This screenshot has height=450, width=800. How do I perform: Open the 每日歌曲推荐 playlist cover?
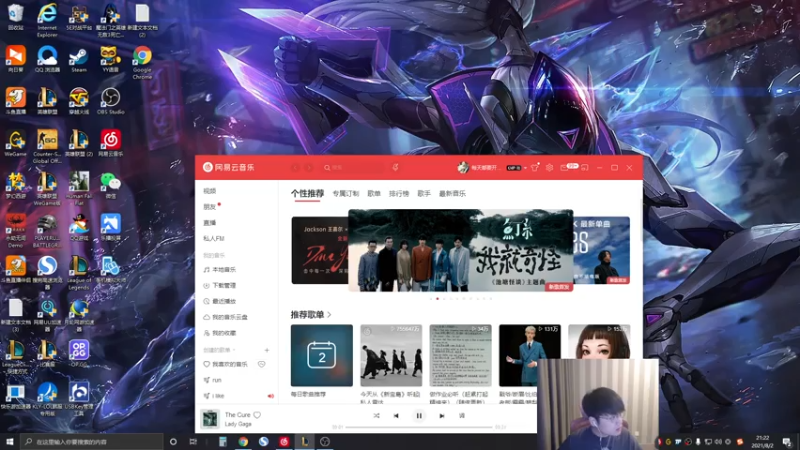321,355
